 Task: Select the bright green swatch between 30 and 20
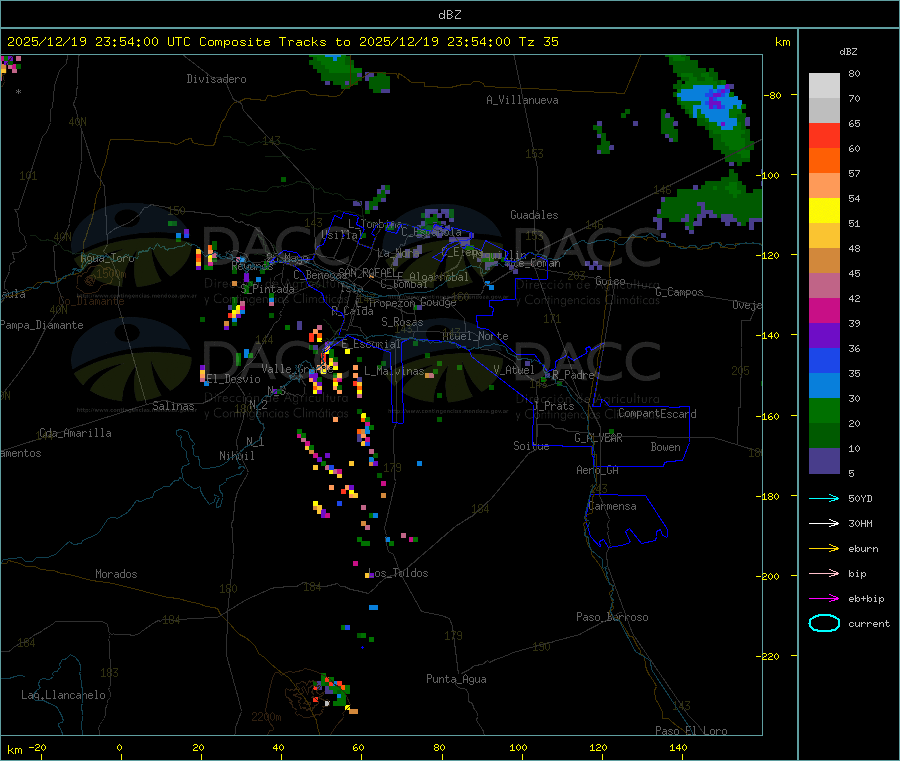point(824,410)
